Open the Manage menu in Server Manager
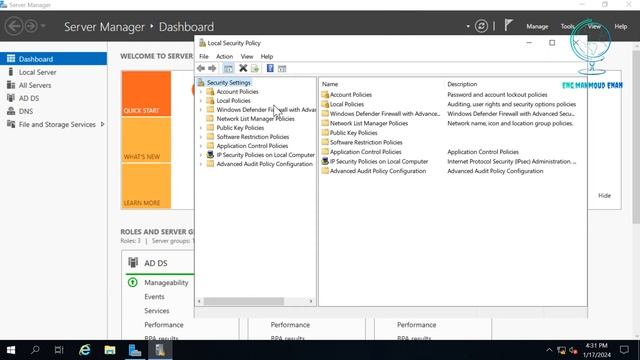This screenshot has height=360, width=640. (x=537, y=26)
